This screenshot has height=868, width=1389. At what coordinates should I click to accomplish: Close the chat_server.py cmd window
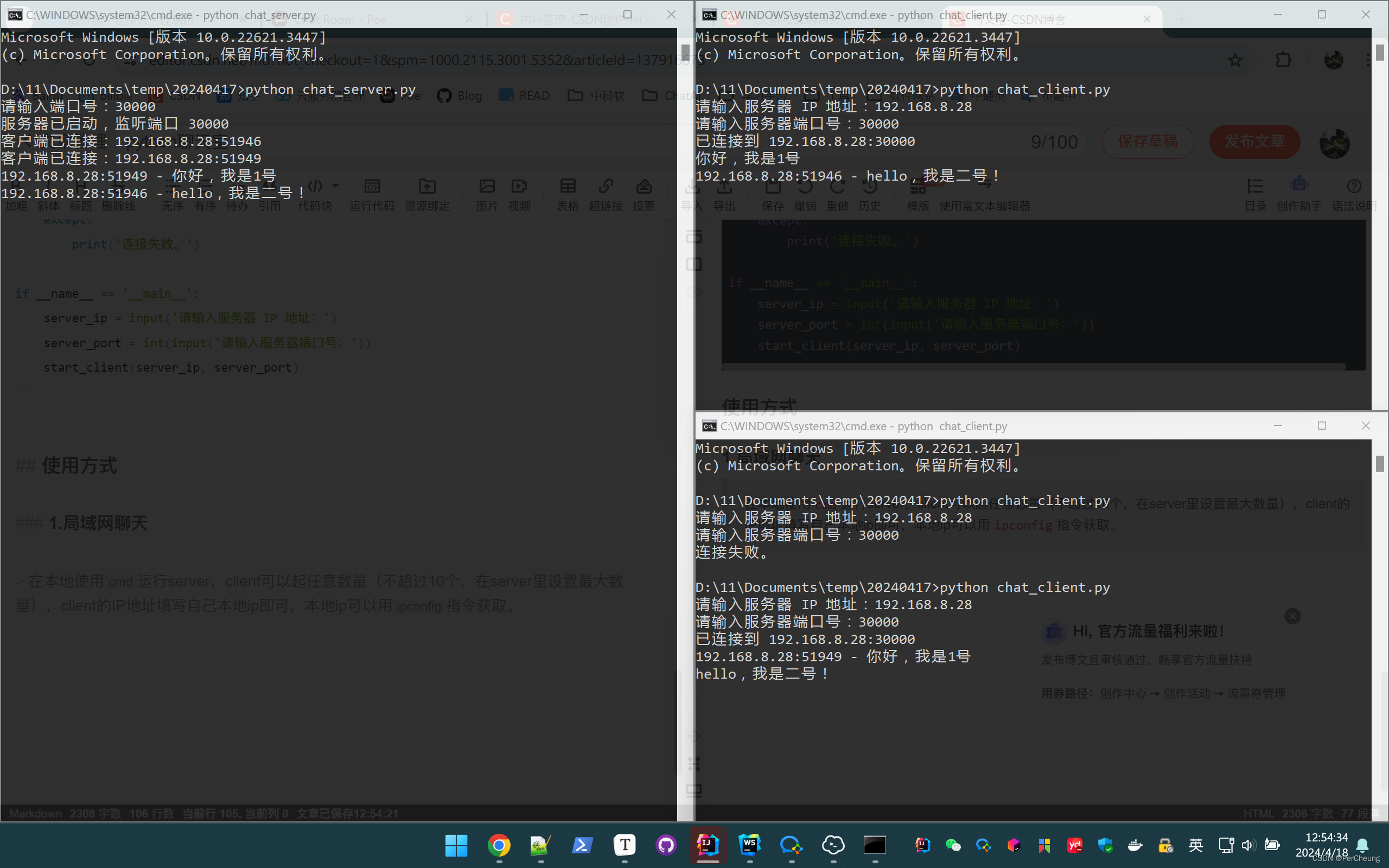pos(672,14)
